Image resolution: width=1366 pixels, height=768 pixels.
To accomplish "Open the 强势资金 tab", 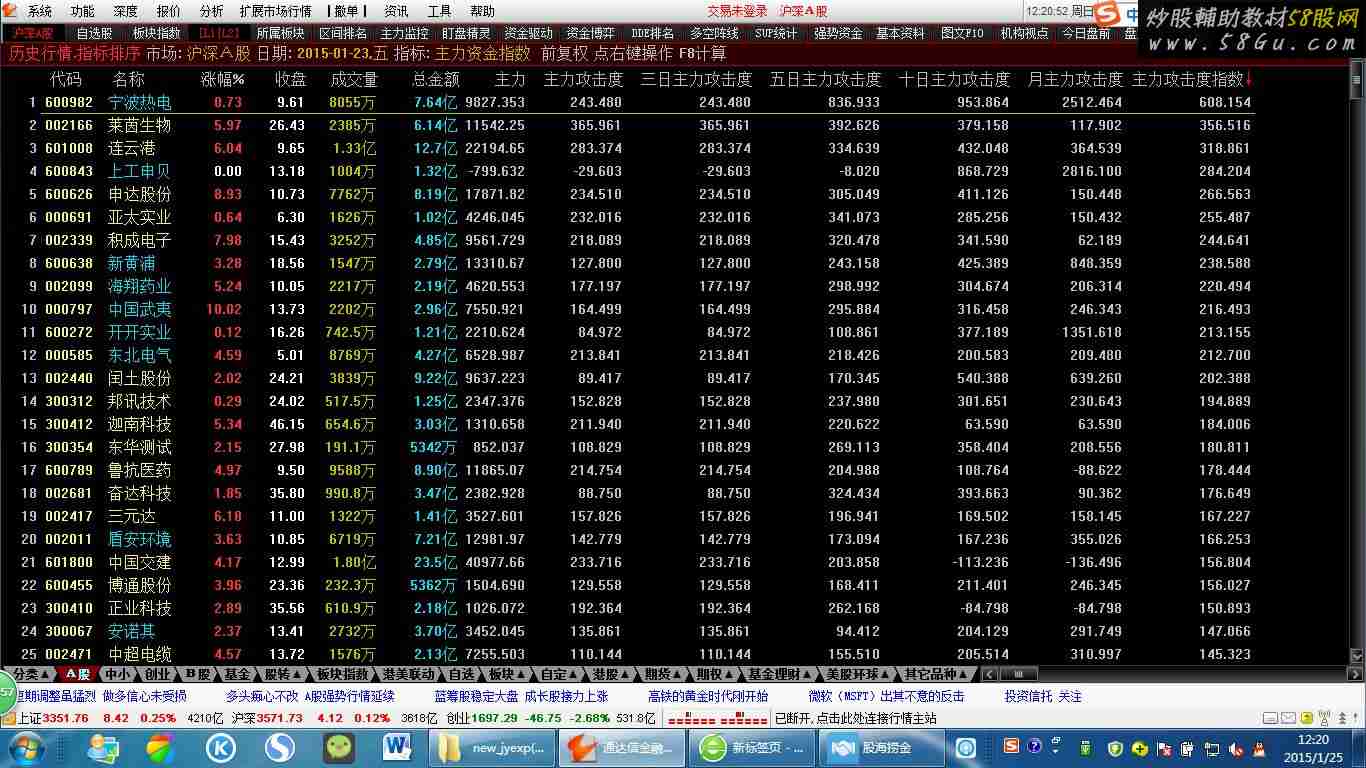I will point(838,33).
